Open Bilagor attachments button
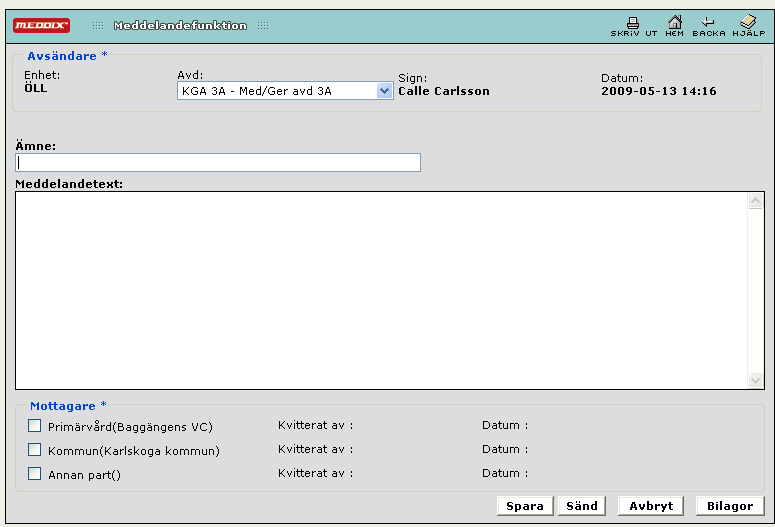This screenshot has height=527, width=775. (730, 506)
